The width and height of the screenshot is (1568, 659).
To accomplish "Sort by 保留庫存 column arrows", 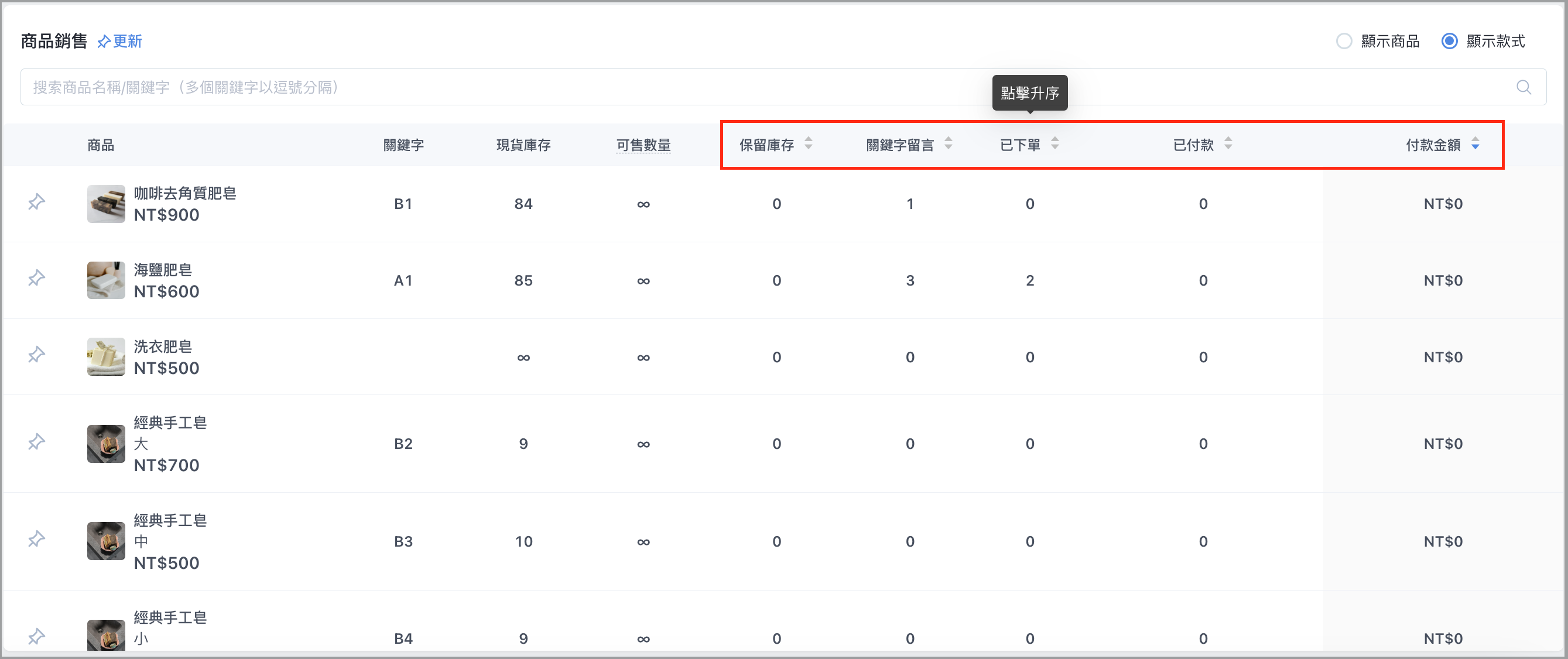I will (x=809, y=143).
